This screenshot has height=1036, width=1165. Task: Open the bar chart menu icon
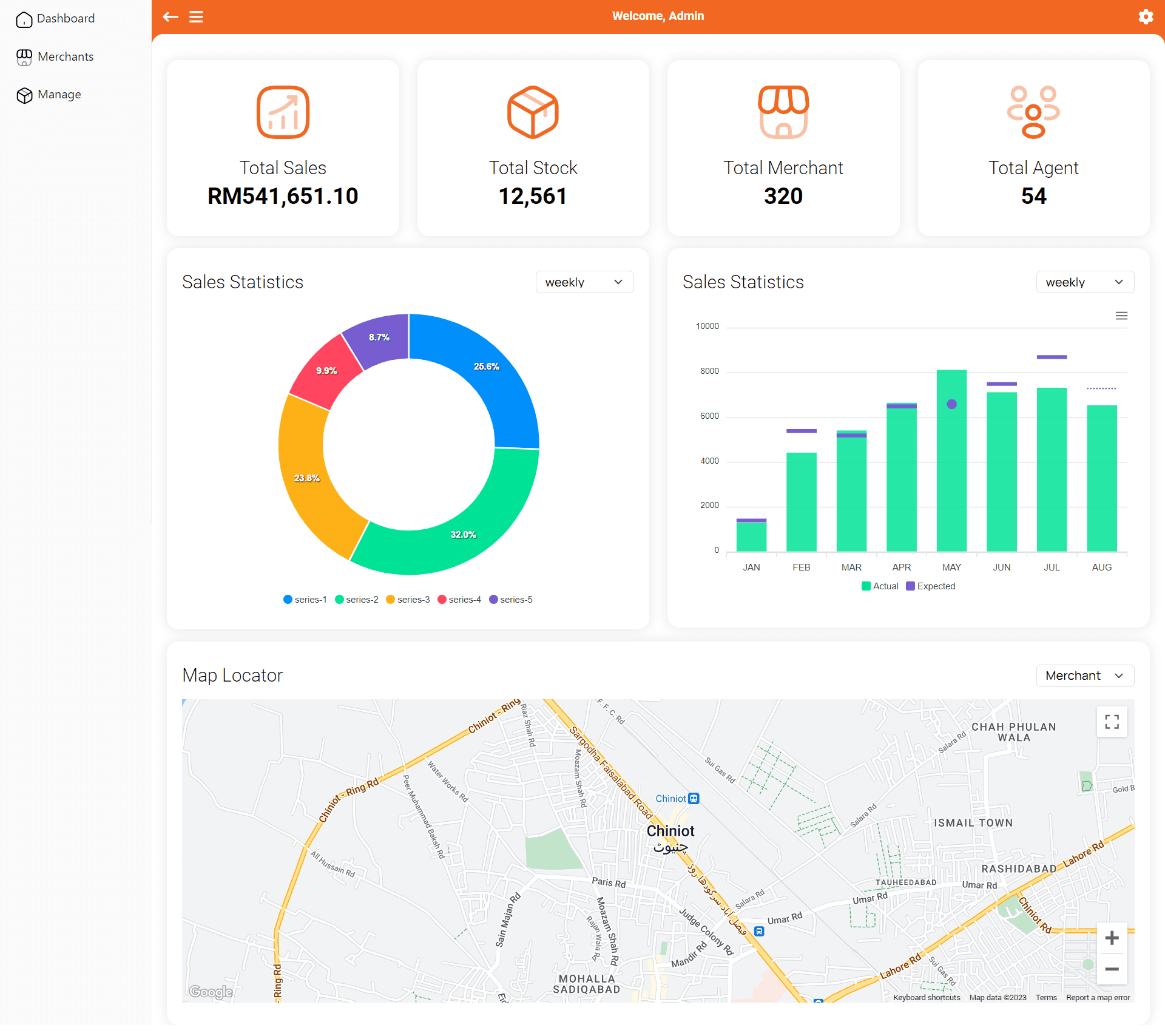click(1122, 316)
